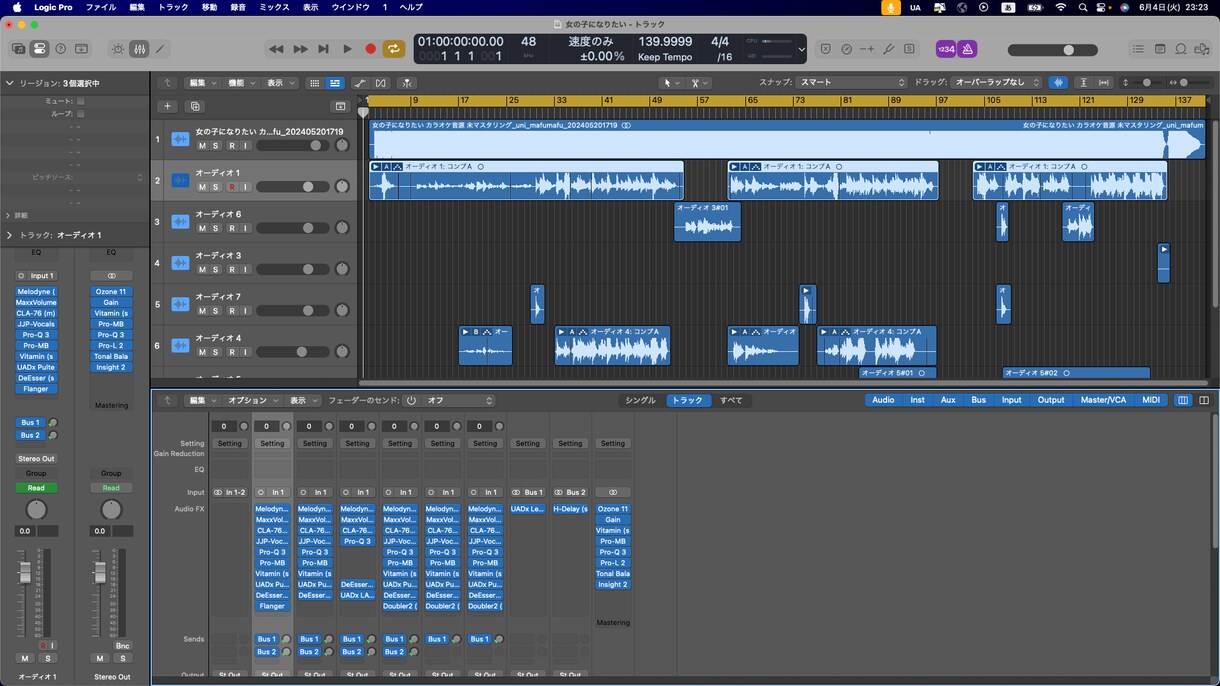This screenshot has height=686, width=1220.
Task: Open the tracks area 機能 menu
Action: point(241,83)
